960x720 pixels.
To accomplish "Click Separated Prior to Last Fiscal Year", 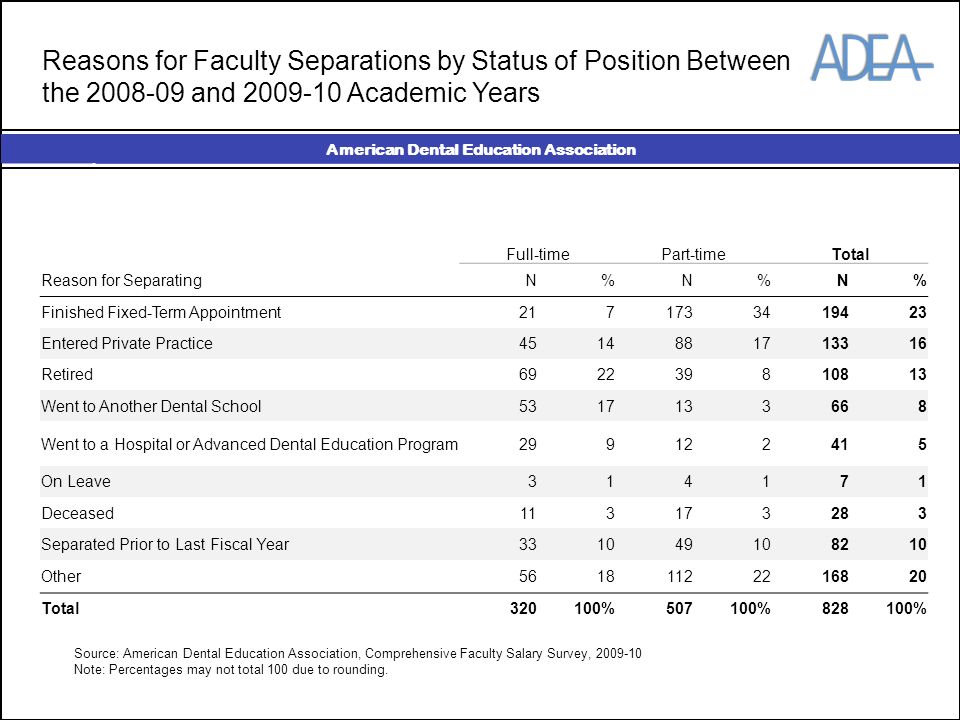I will point(165,544).
